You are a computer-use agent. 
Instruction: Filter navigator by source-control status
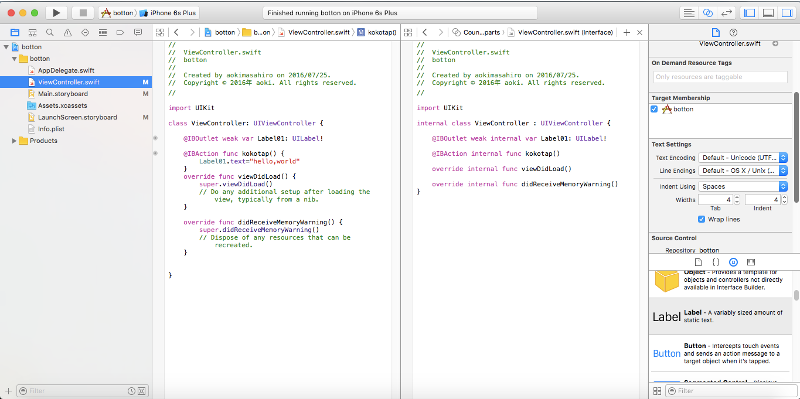click(141, 391)
